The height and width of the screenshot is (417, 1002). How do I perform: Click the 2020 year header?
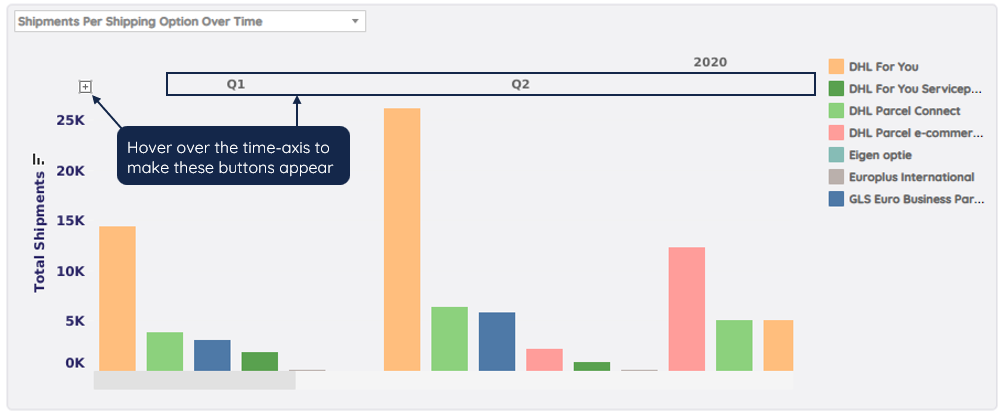pos(710,63)
